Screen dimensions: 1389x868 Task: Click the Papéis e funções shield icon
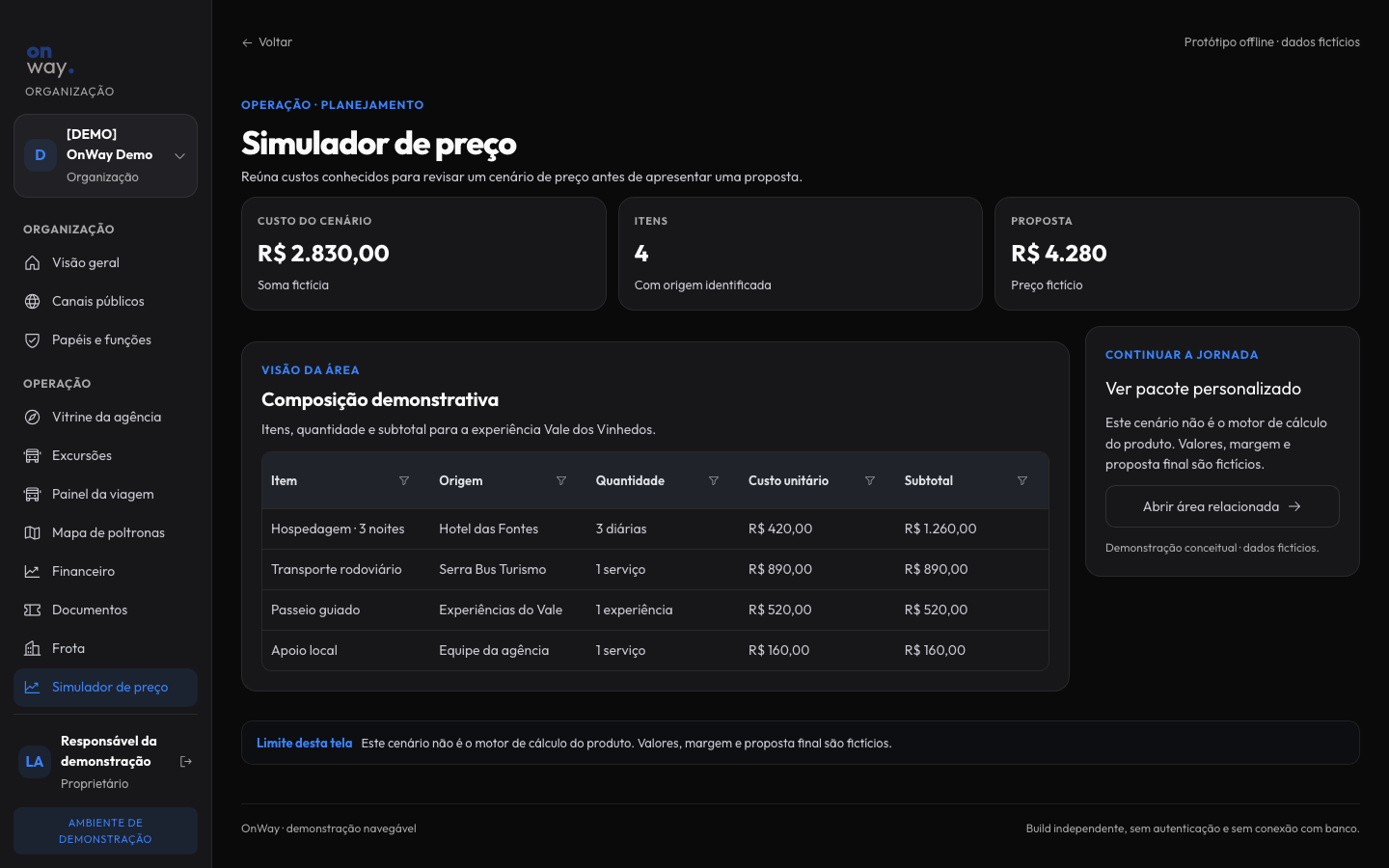[32, 339]
